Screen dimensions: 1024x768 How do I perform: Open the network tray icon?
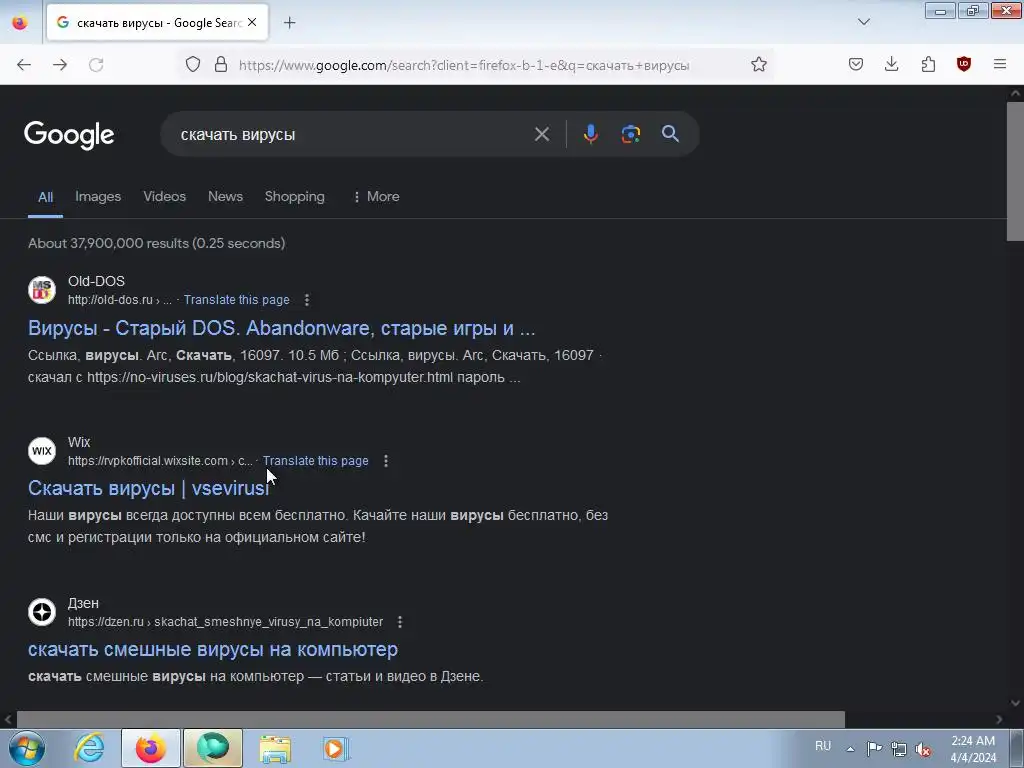point(899,749)
